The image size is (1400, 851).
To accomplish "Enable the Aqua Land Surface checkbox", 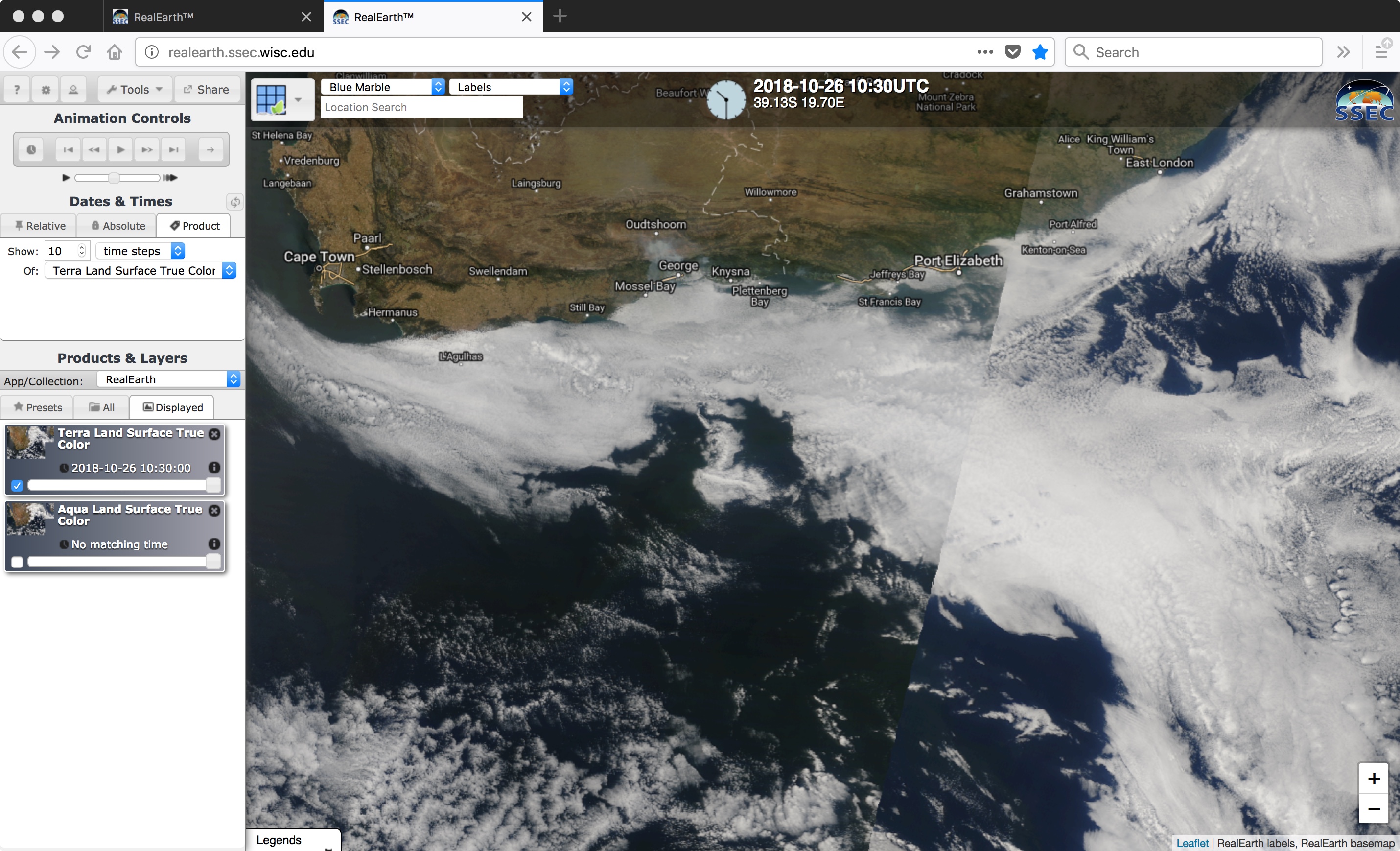I will 17,562.
